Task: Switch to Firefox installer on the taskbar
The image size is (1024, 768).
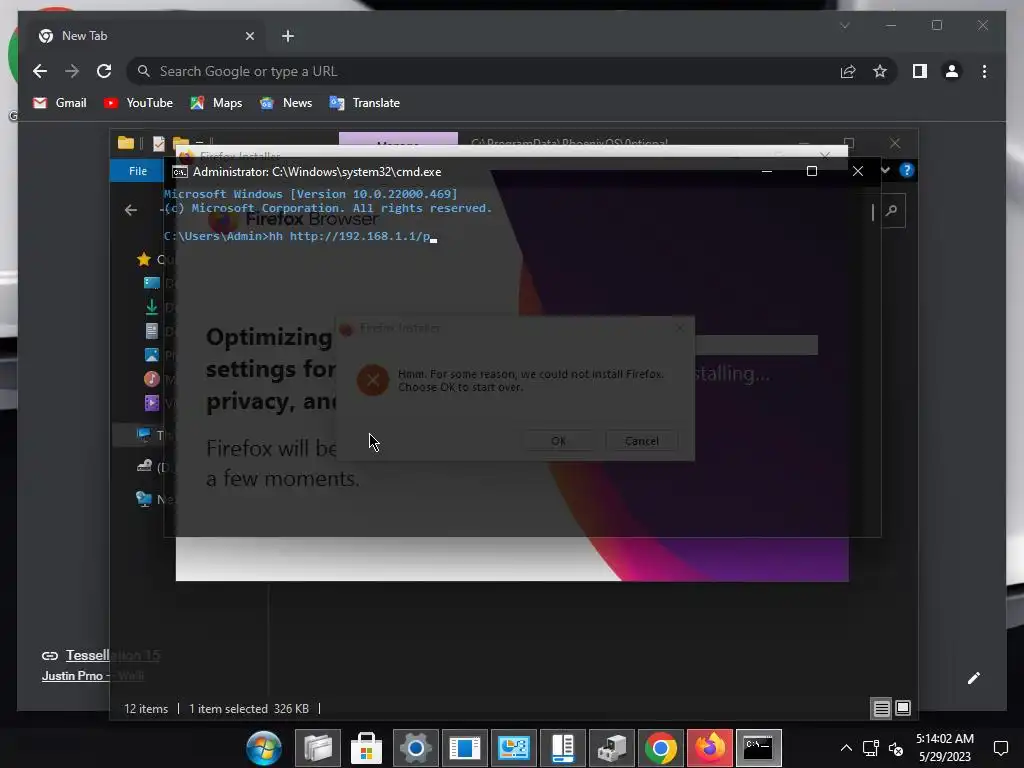Action: pos(709,748)
